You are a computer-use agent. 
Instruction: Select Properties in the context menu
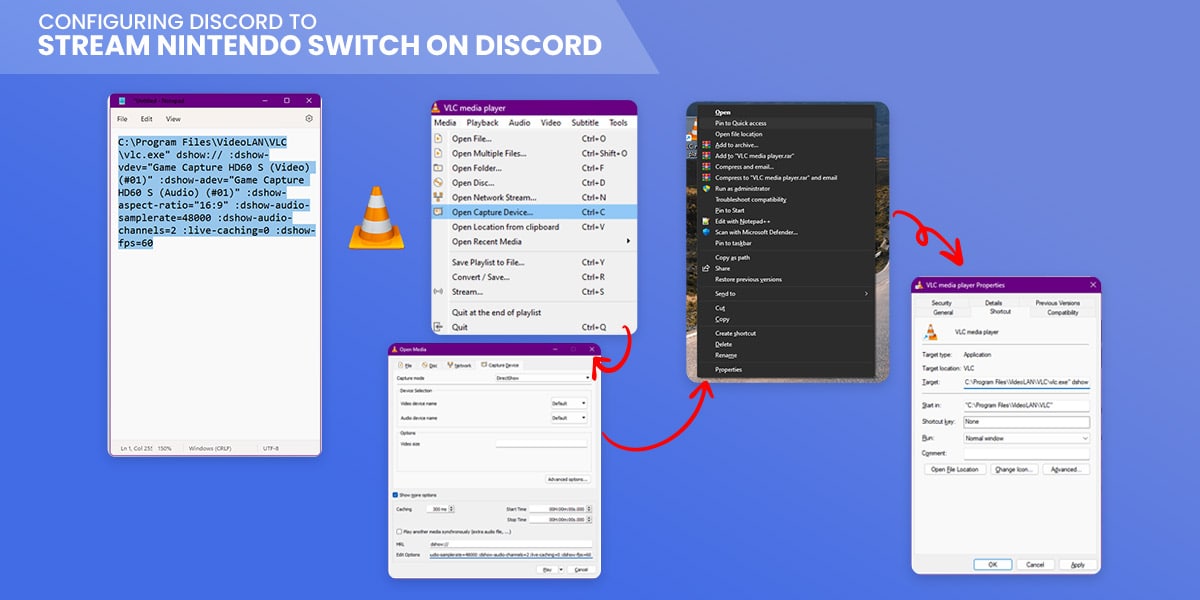click(728, 370)
